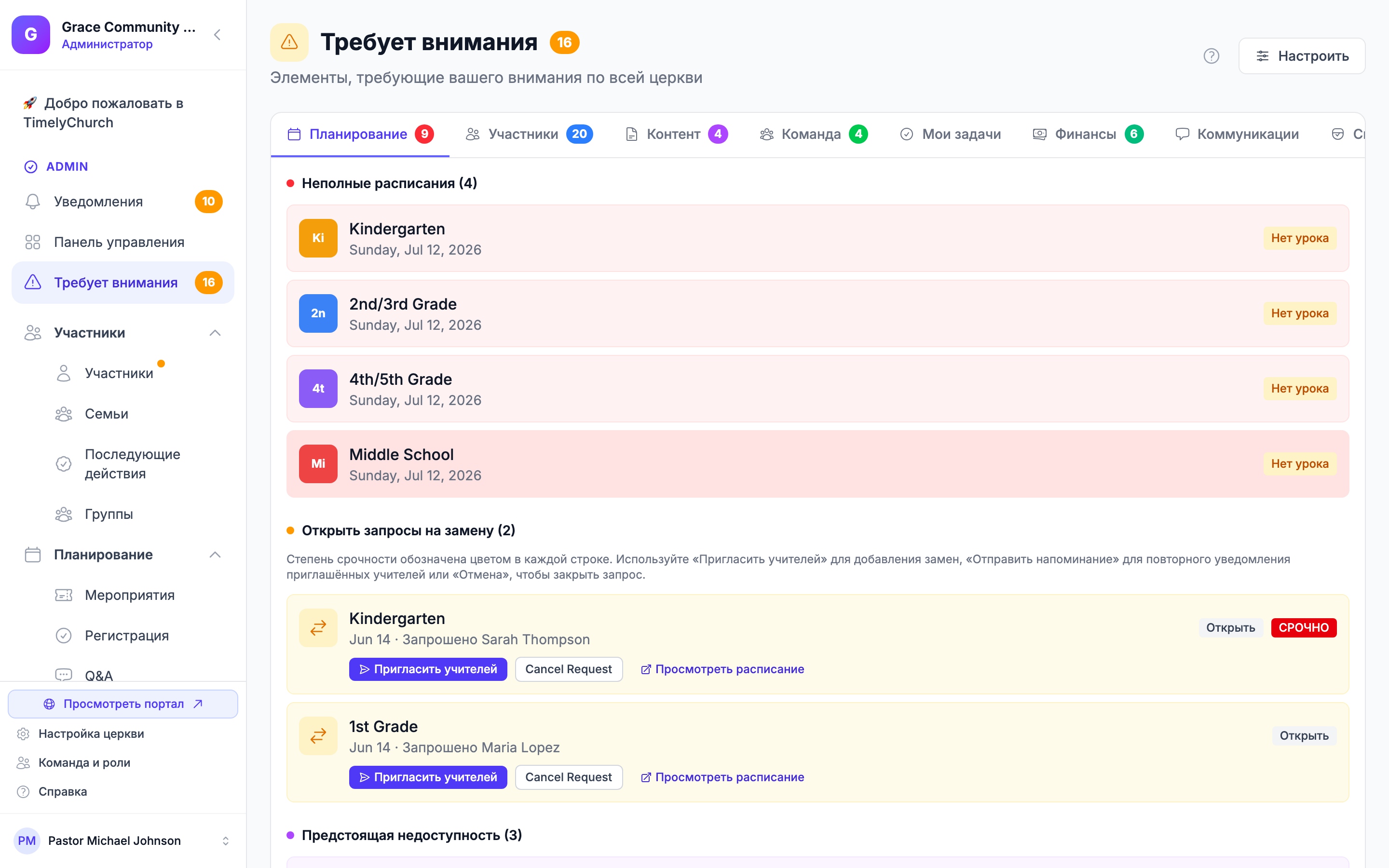The image size is (1389, 868).
Task: Click the globe icon in Просмотреть портал
Action: click(x=49, y=704)
